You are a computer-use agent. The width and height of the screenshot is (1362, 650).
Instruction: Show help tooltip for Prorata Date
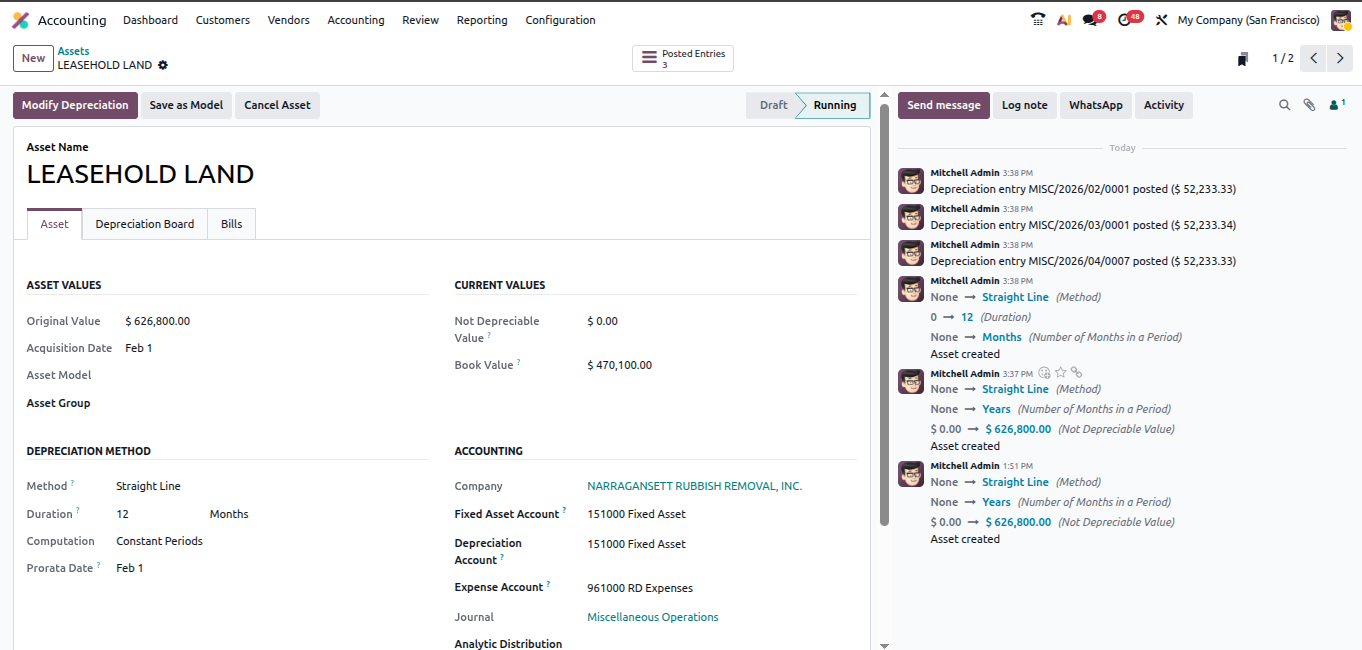99,565
